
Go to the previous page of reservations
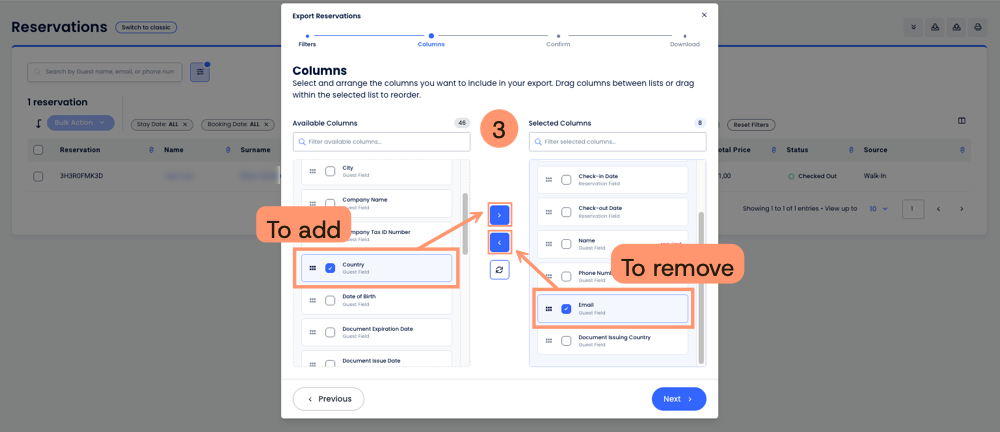[x=938, y=209]
